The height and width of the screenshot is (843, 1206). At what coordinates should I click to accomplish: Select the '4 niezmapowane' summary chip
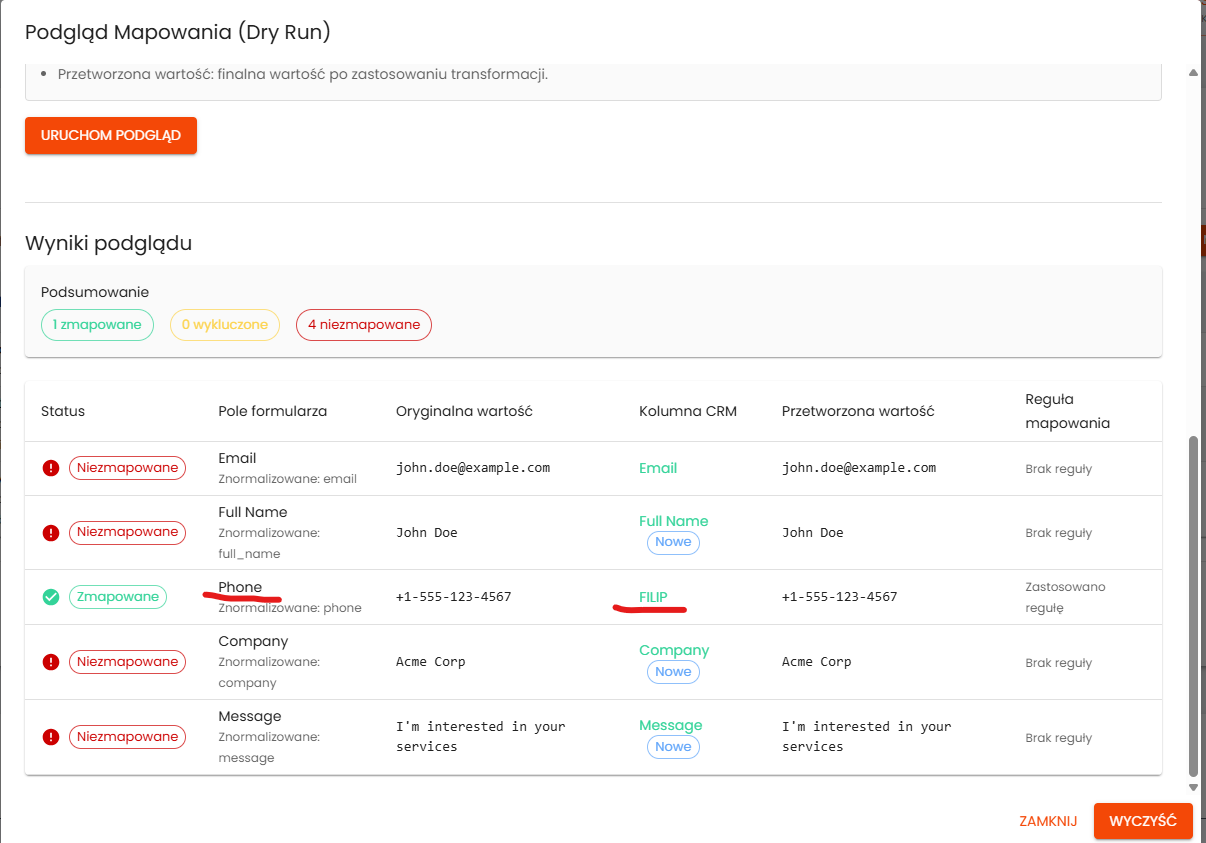click(364, 325)
